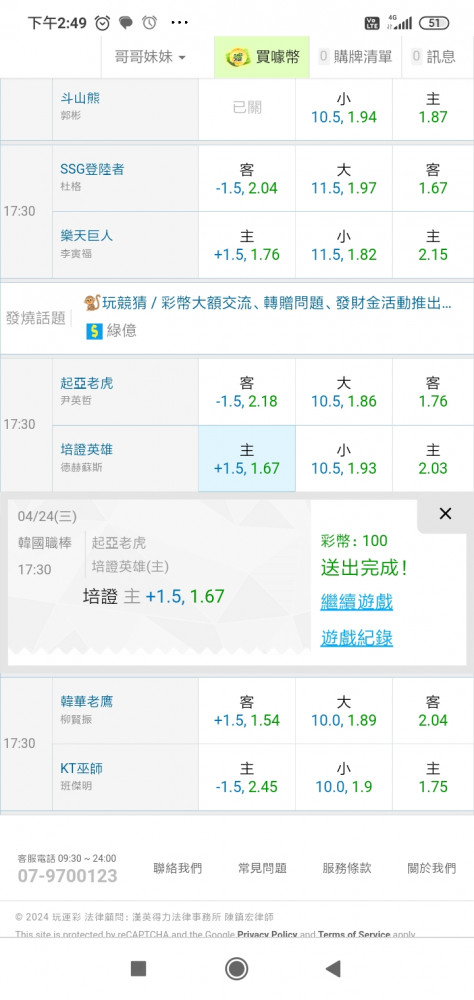Click the 繼續遊戲 link
This screenshot has height=1000, width=474.
coord(357,601)
